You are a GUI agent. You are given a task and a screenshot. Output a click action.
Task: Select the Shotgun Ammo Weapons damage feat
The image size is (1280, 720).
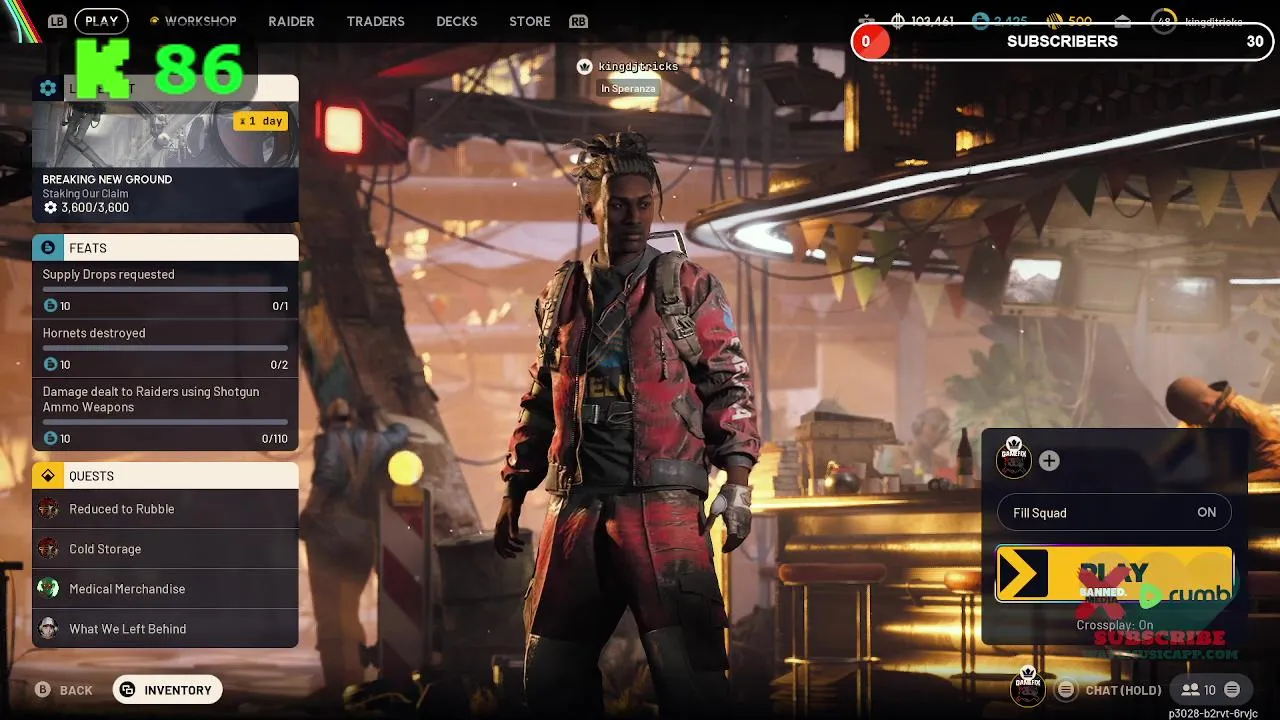tap(165, 415)
